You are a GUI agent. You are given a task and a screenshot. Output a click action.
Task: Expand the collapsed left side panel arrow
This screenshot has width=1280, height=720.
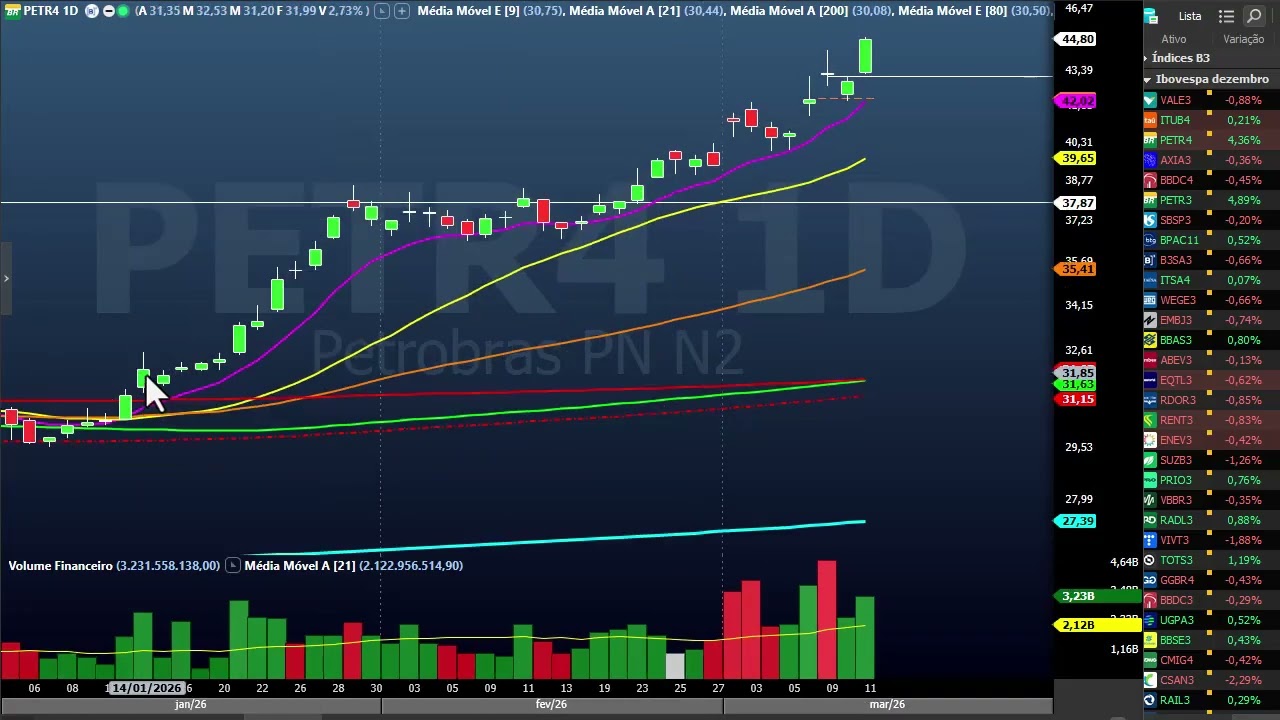click(6, 278)
